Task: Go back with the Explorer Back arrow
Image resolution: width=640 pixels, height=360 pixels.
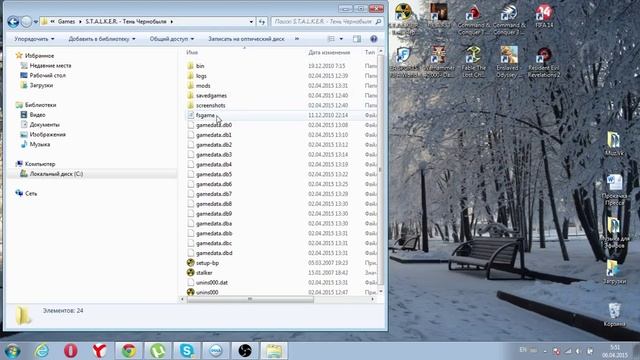Action: pyautogui.click(x=13, y=22)
